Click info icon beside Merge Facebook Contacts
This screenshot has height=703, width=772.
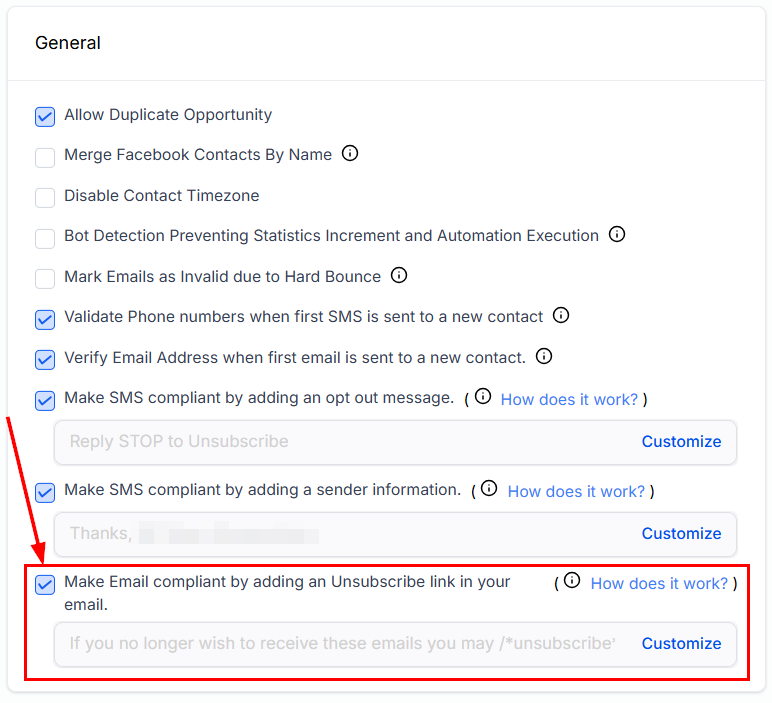(x=350, y=154)
